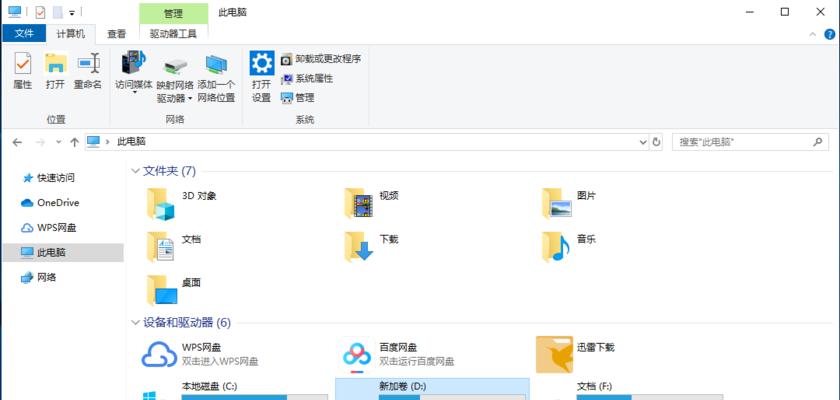Click the quick access toolbar New folder icon
Viewport: 840px width, 400px height.
click(57, 12)
